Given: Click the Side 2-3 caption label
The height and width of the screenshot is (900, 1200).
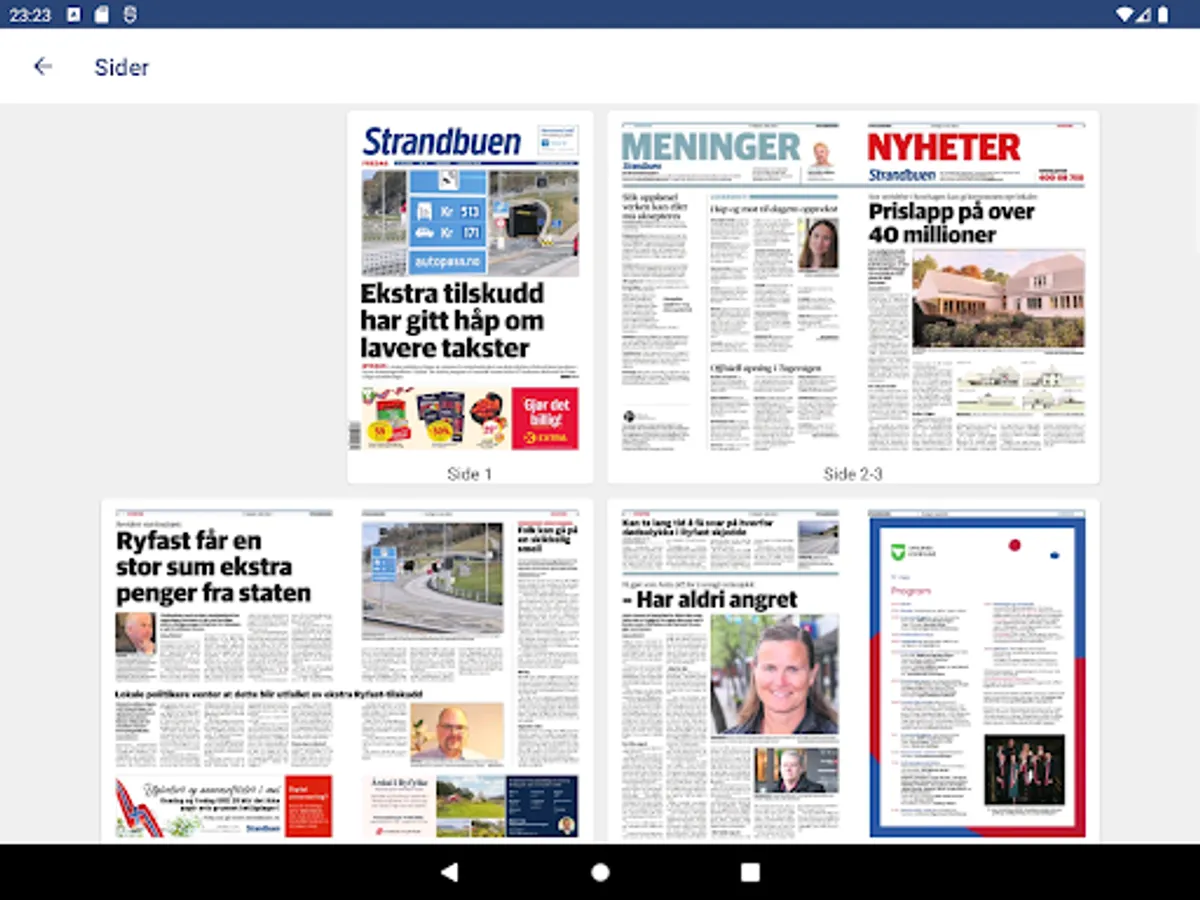Looking at the screenshot, I should click(853, 474).
